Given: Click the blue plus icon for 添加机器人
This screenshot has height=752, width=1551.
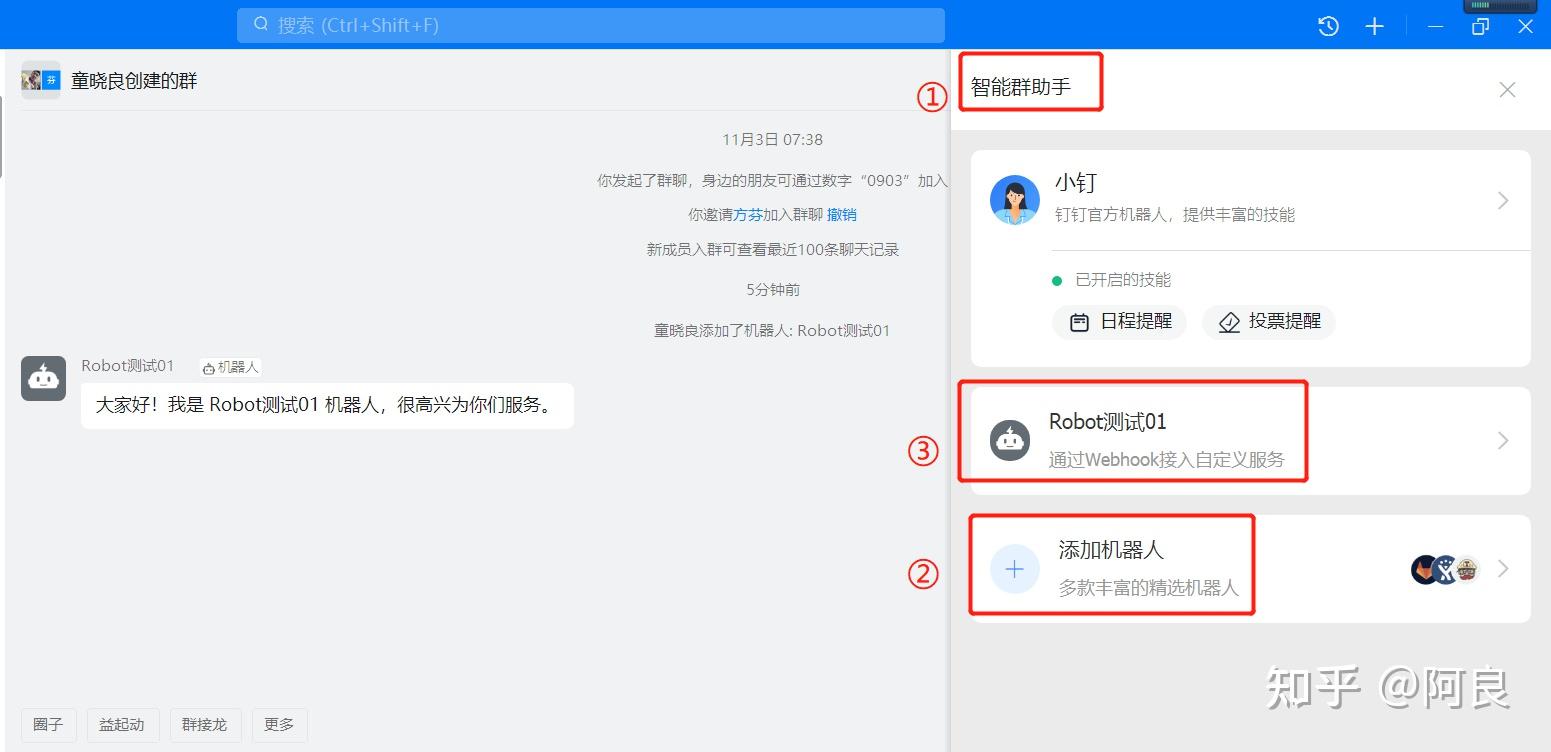Looking at the screenshot, I should tap(1015, 569).
